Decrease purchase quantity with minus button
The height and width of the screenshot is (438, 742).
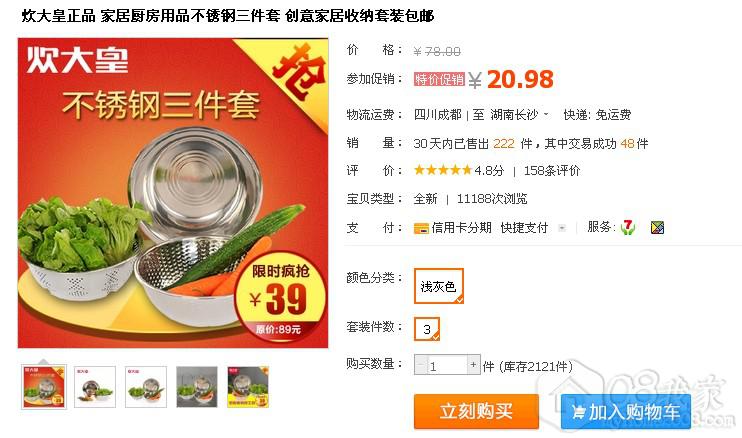[x=420, y=365]
